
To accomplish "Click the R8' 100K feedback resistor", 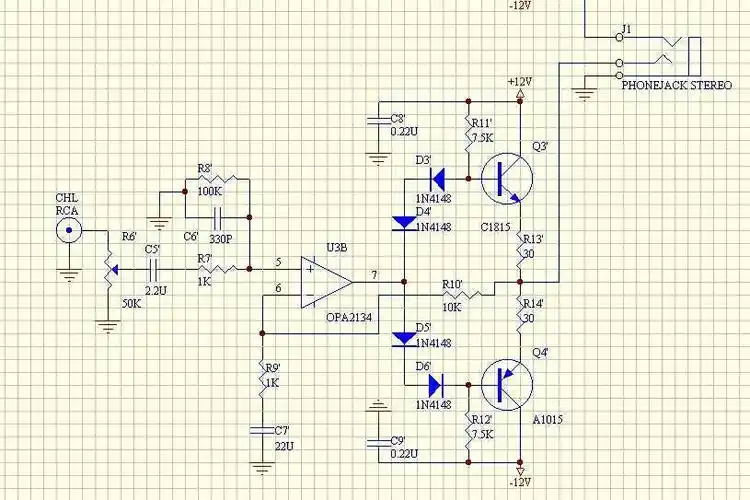I will [216, 184].
